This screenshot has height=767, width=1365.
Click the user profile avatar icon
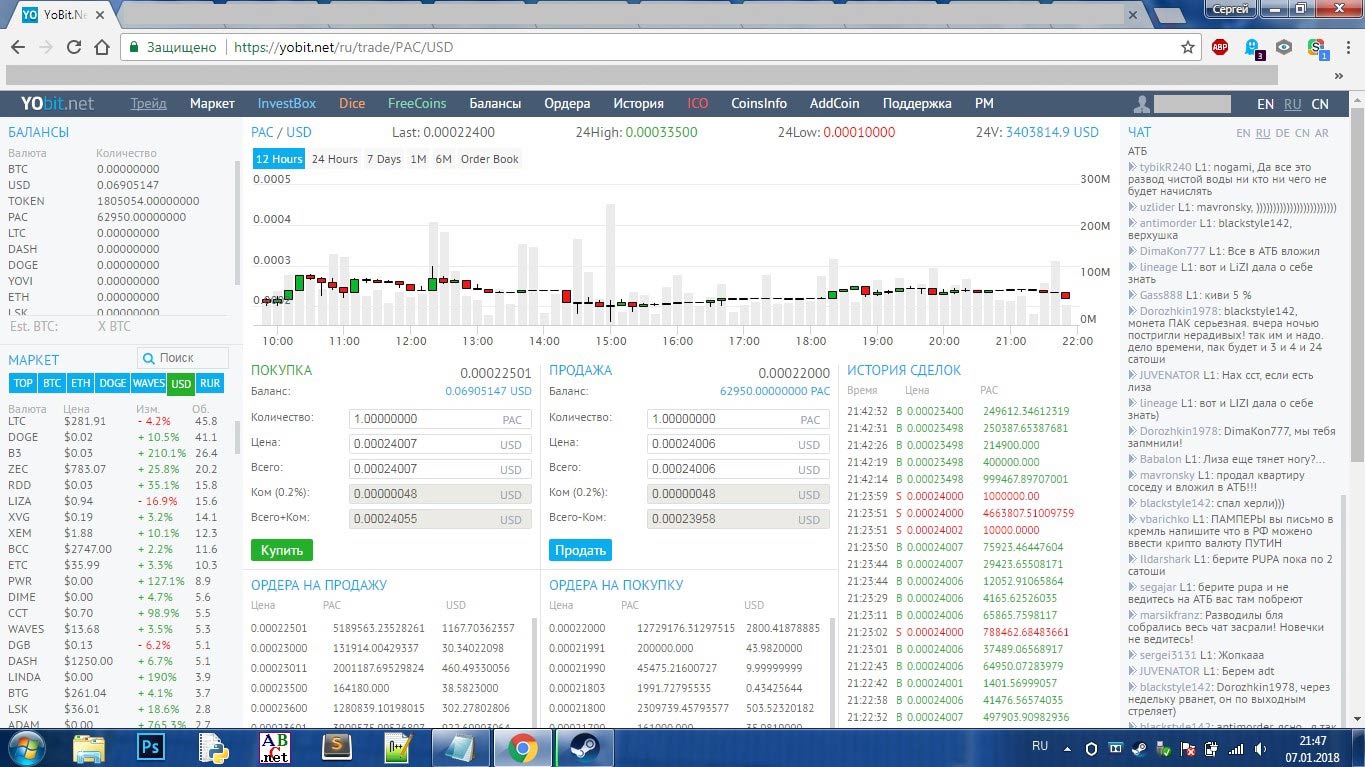[x=1141, y=104]
